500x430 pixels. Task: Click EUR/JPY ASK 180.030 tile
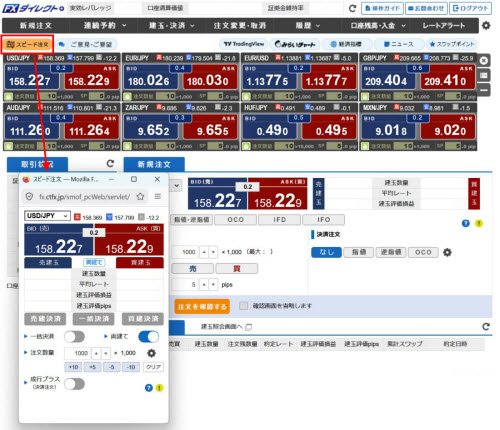210,77
